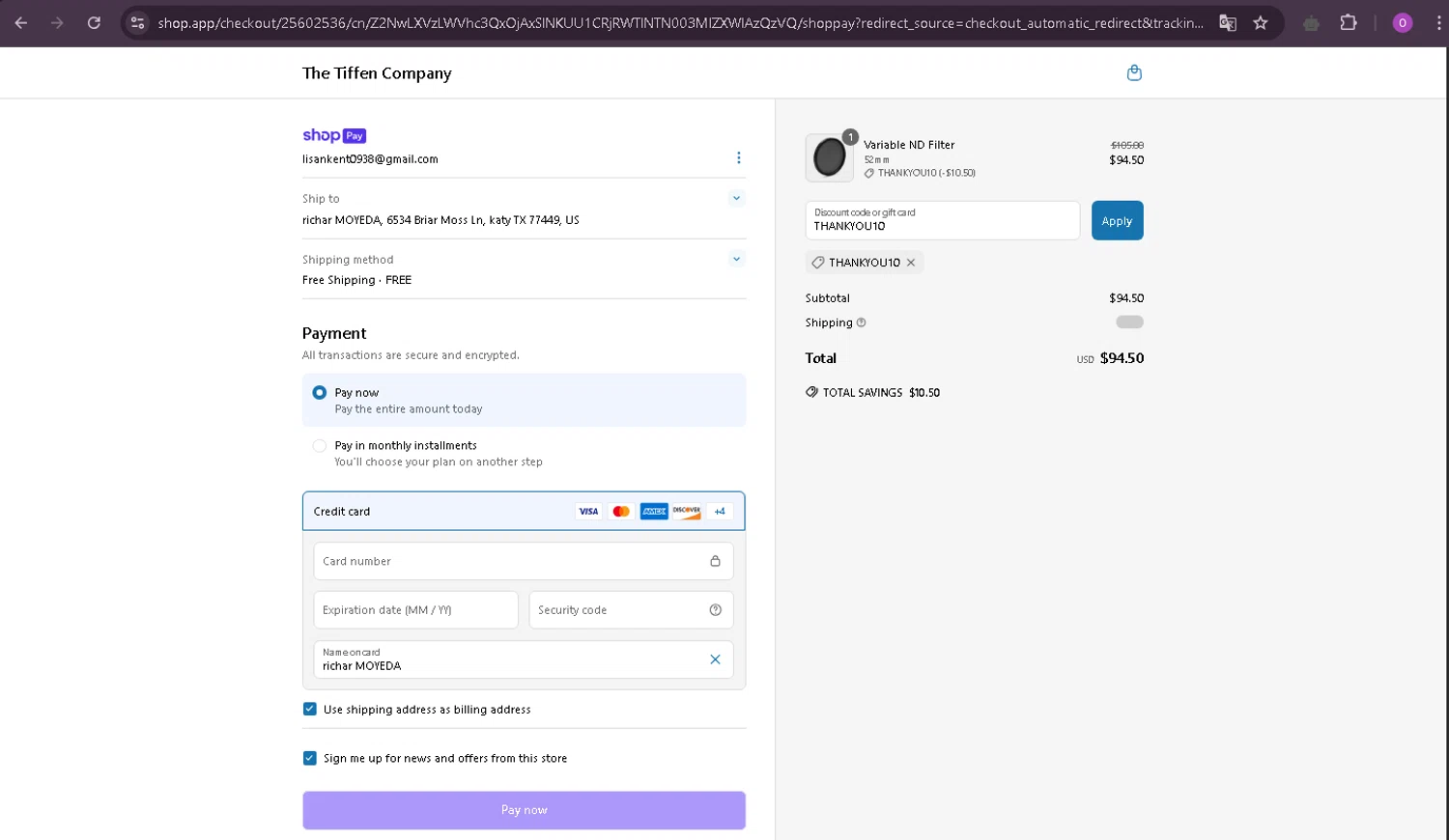Expand the Ship to address section

click(736, 198)
